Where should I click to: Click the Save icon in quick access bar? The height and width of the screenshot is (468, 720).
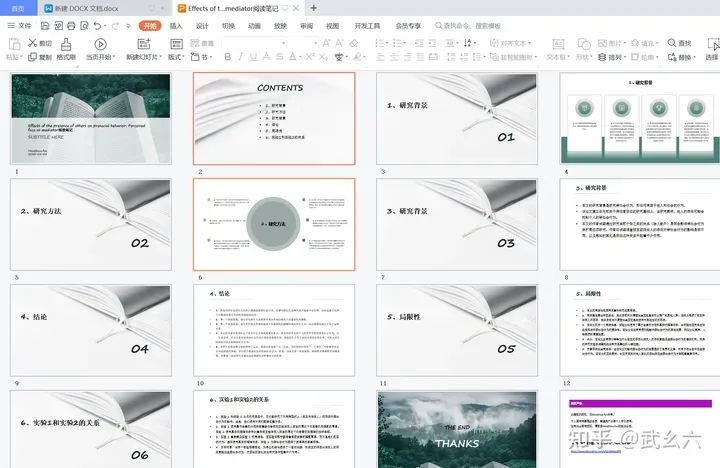point(45,25)
